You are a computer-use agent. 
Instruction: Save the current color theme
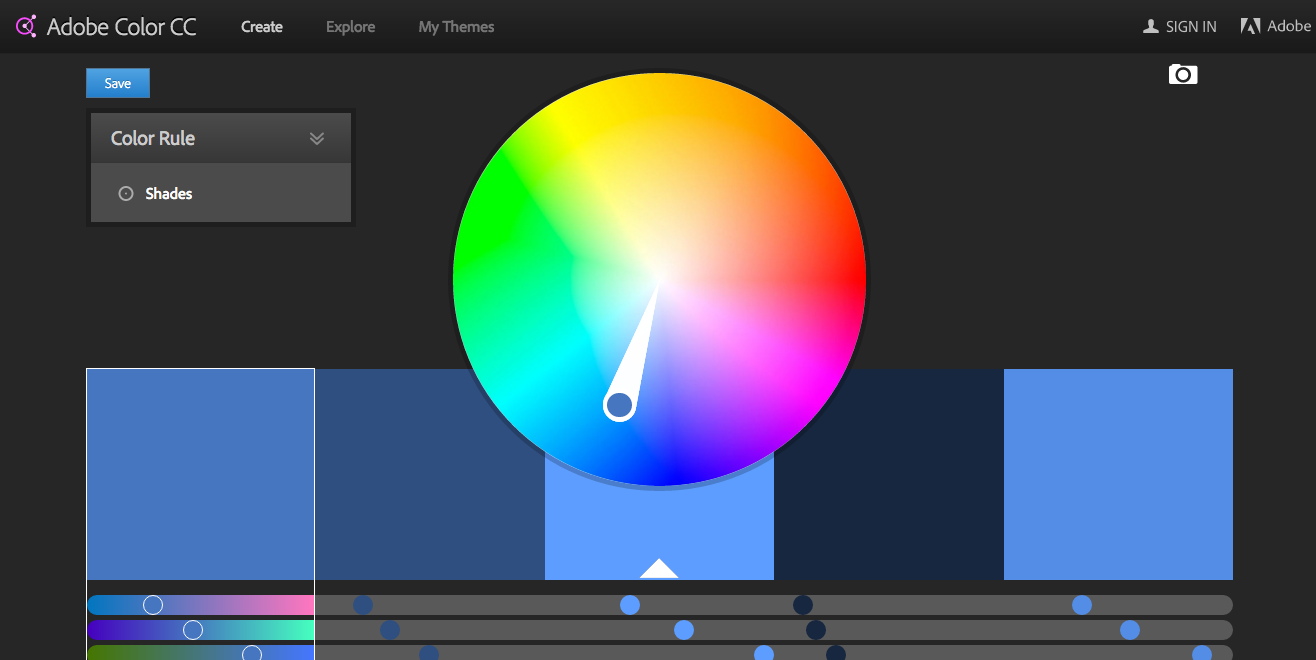pyautogui.click(x=117, y=83)
